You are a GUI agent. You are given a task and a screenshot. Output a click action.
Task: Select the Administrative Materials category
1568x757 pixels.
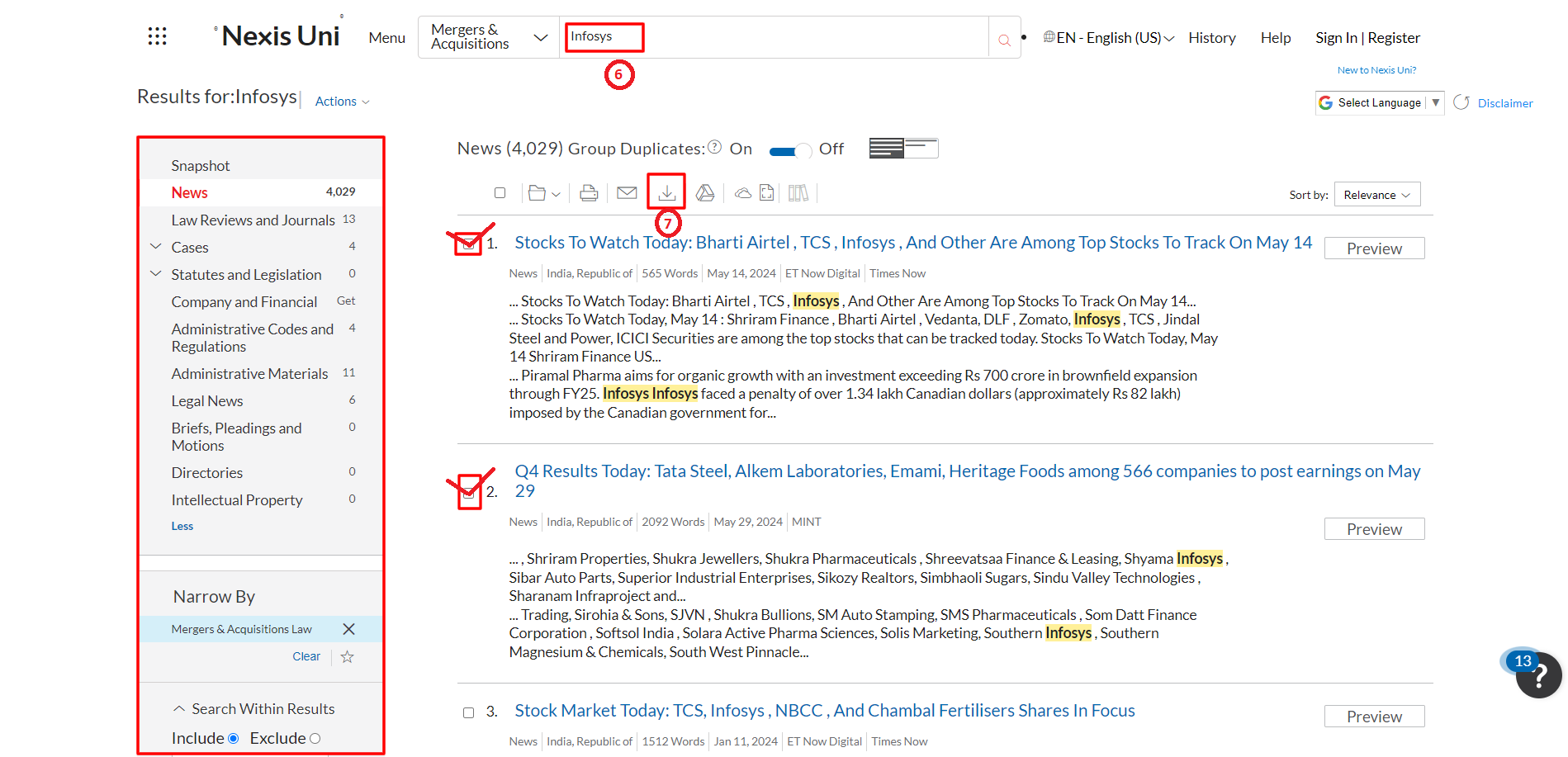(x=249, y=374)
